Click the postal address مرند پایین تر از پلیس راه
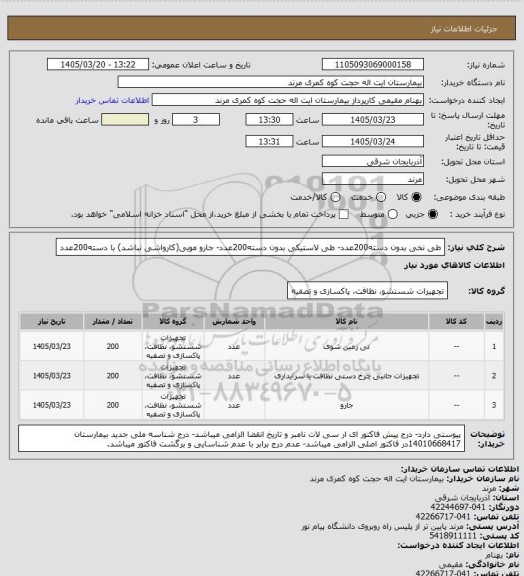Screen dimensions: 524x576 (382, 526)
